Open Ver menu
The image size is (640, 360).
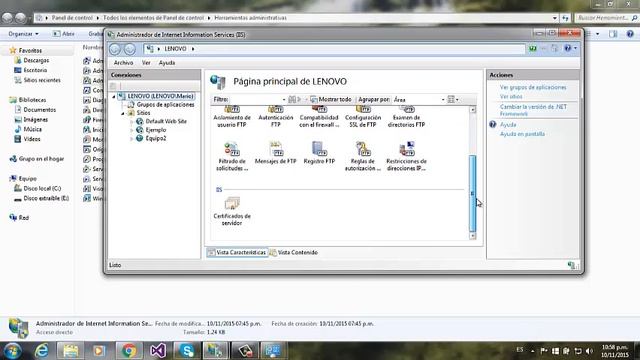146,63
